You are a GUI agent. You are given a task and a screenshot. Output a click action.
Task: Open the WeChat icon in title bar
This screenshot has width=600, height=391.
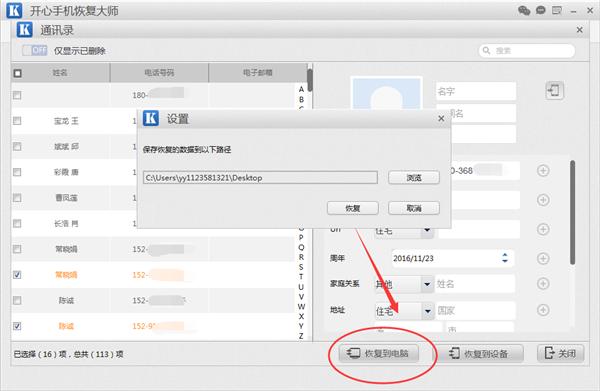tap(524, 10)
